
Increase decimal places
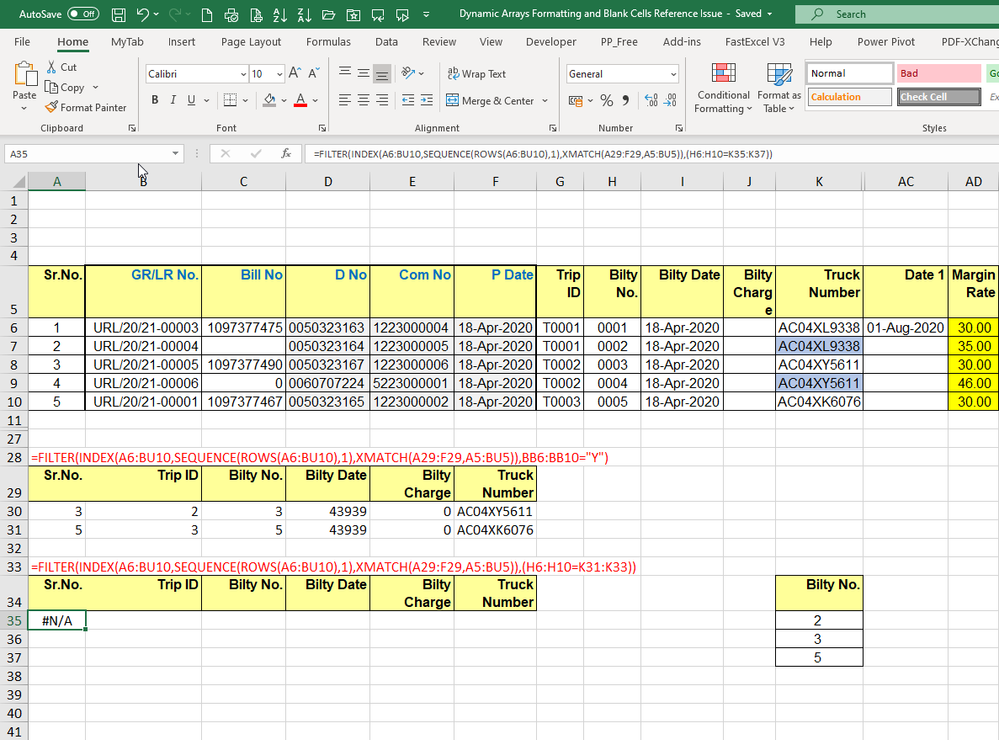click(651, 100)
